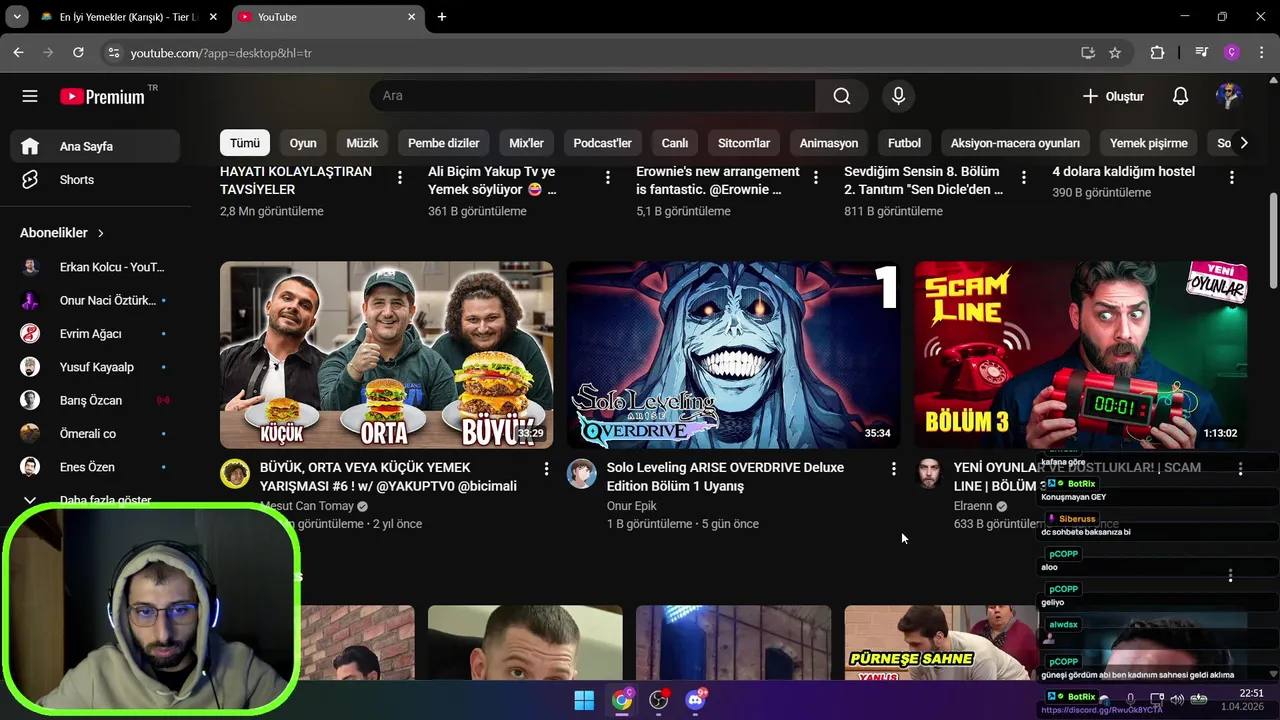Expand the Abonelikler section arrow
The height and width of the screenshot is (720, 1280).
100,233
